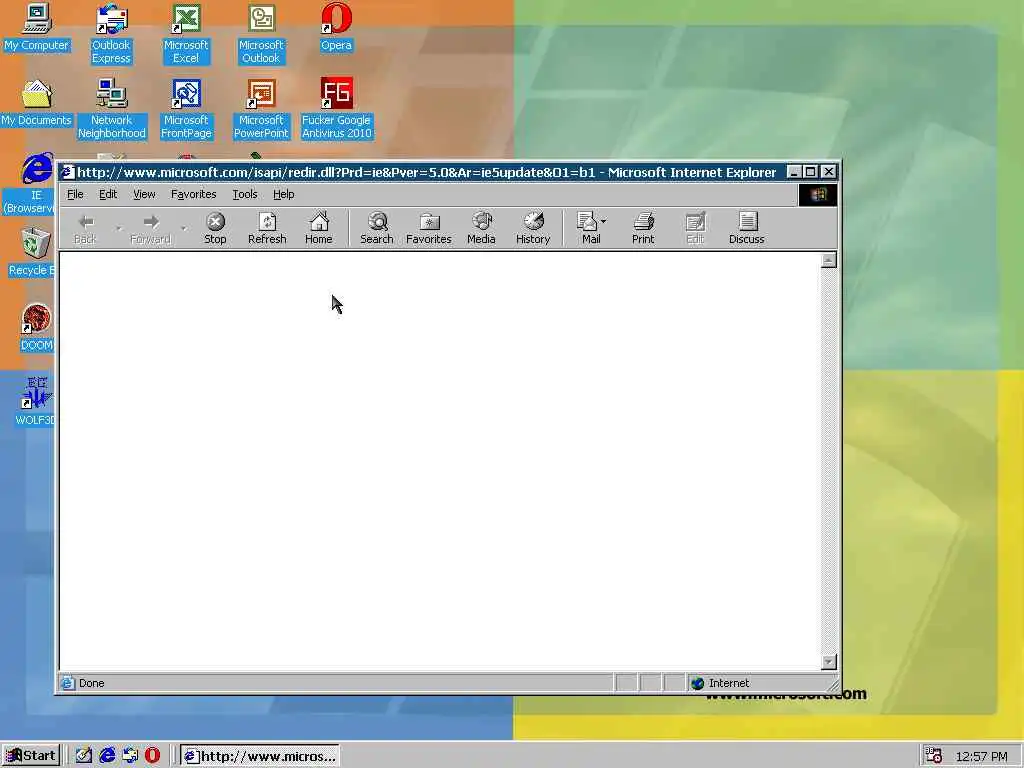Screen dimensions: 1024x768
Task: Select the Microsoft Excel desktop shortcut
Action: (x=186, y=34)
